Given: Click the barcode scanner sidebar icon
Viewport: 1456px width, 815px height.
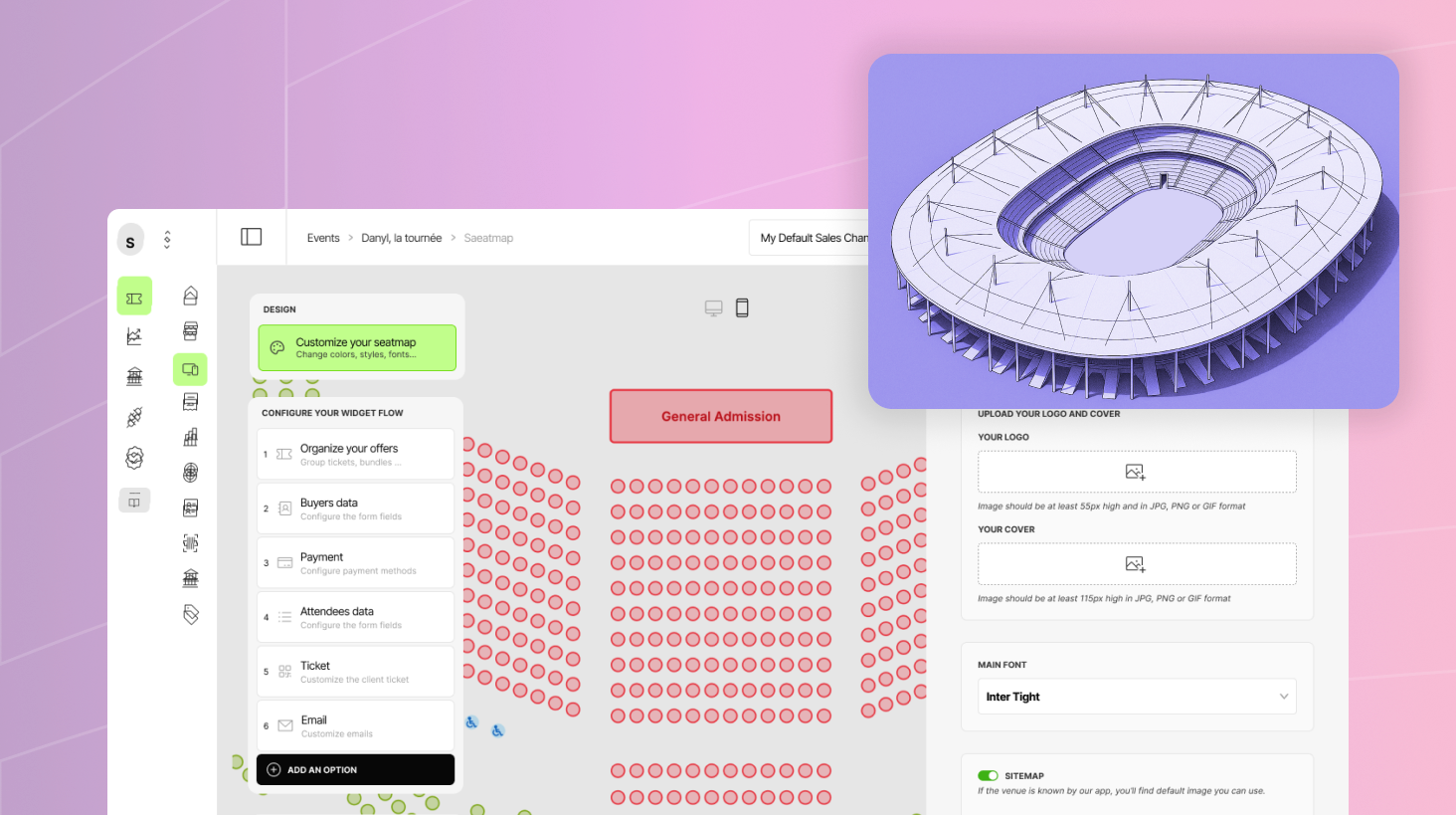Looking at the screenshot, I should [190, 543].
